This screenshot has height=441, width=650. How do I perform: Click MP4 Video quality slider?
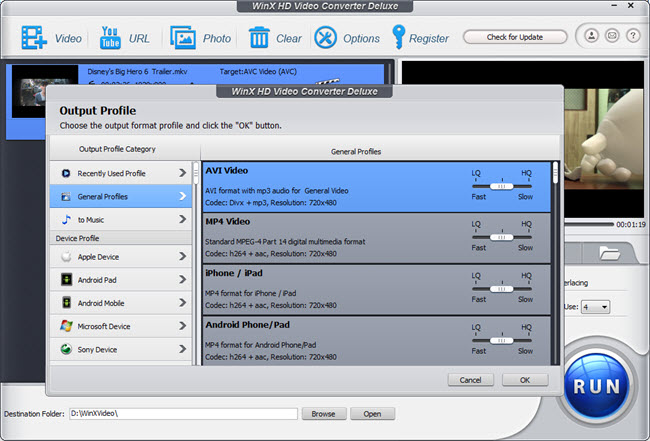(x=502, y=237)
